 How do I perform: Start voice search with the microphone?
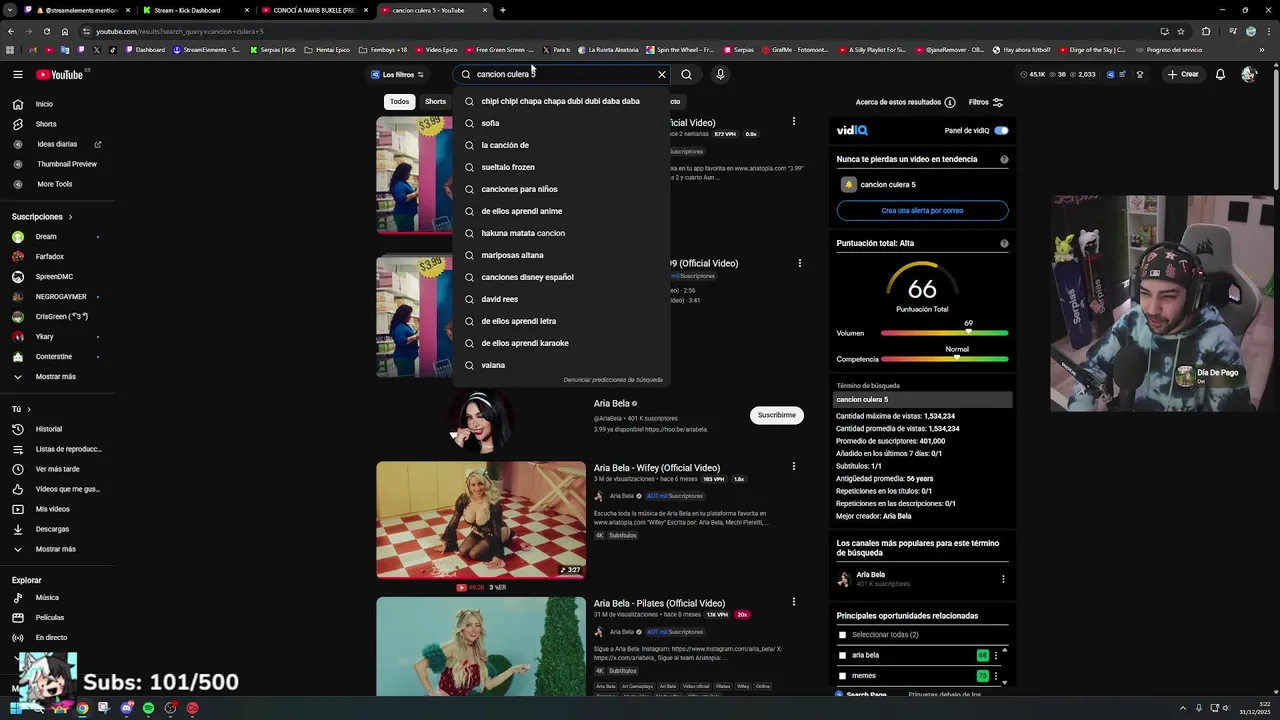720,74
